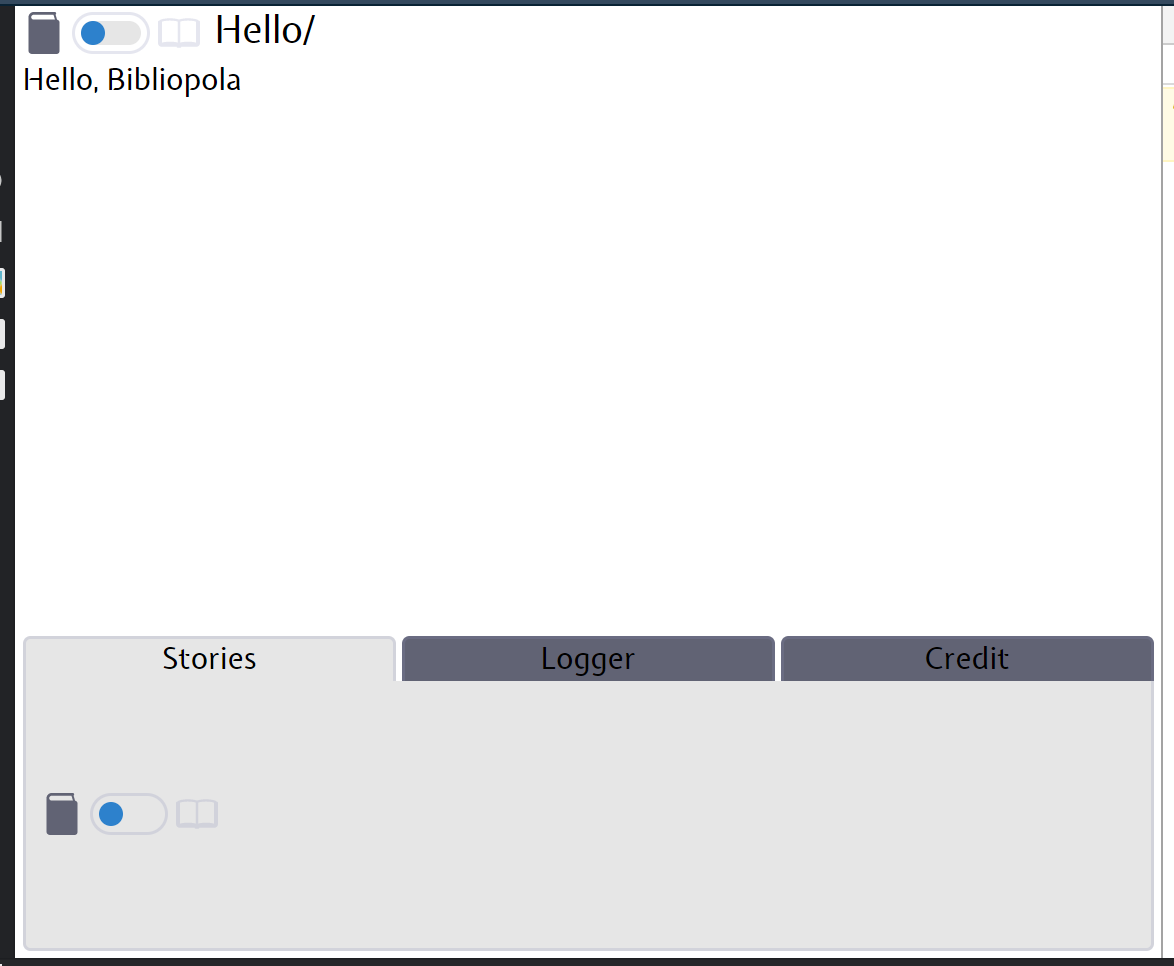Click the vertical divider beside the preview pane

(x=1162, y=479)
